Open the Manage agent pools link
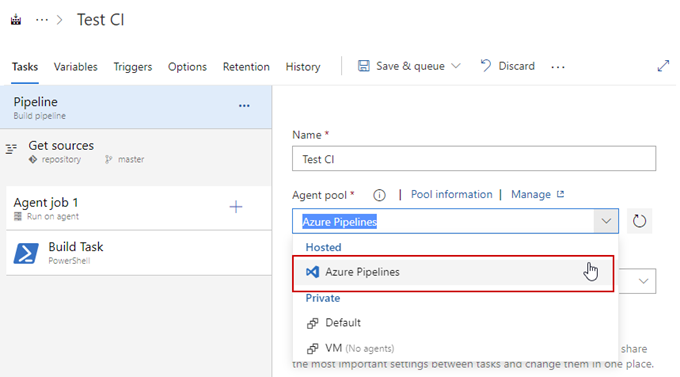680x377 pixels. coord(531,194)
